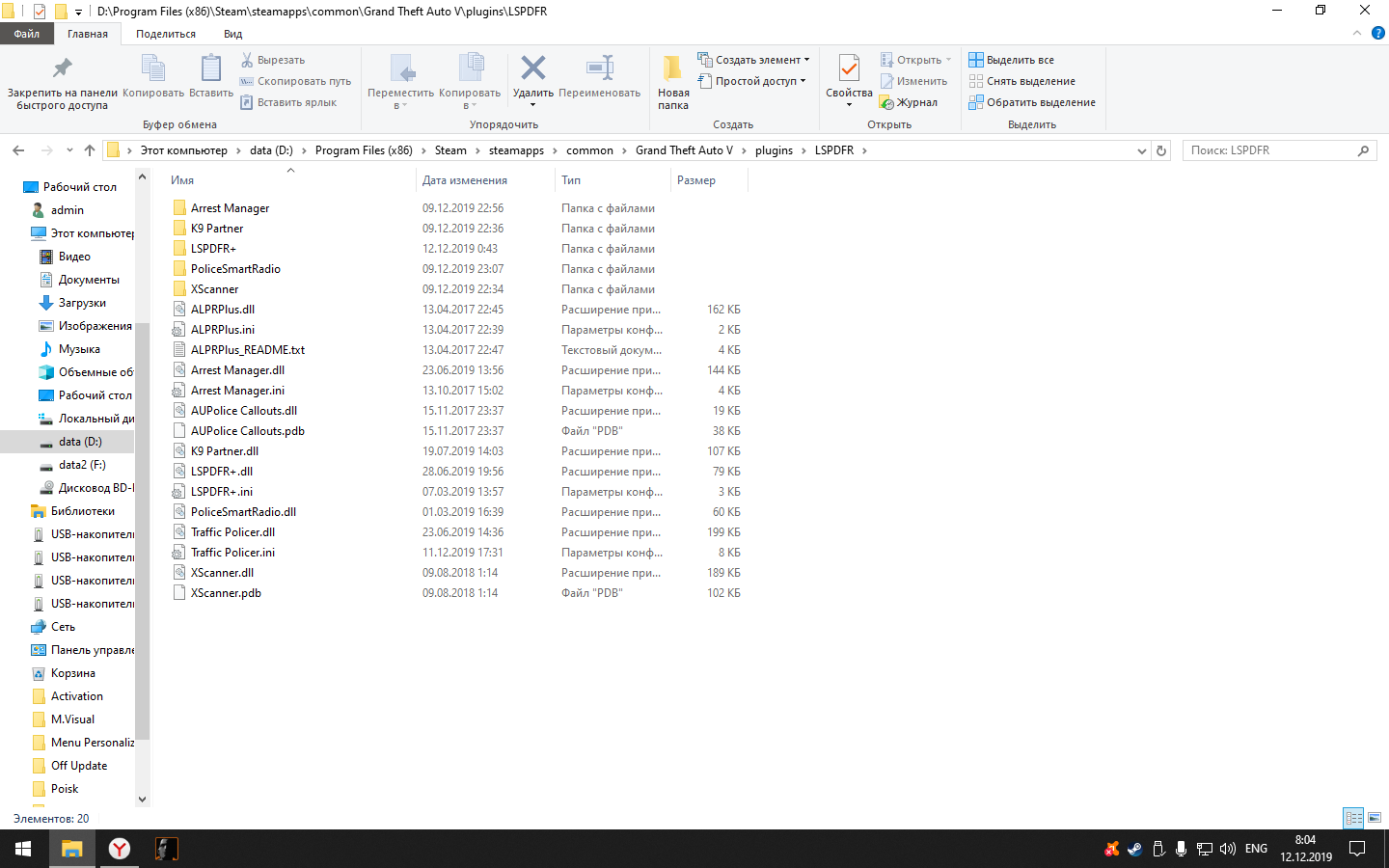Click the Steam tray icon
This screenshot has height=868, width=1389.
point(1134,849)
